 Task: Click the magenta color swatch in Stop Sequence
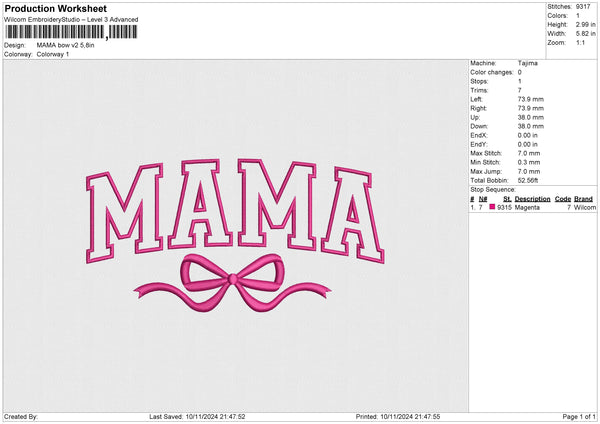(492, 207)
